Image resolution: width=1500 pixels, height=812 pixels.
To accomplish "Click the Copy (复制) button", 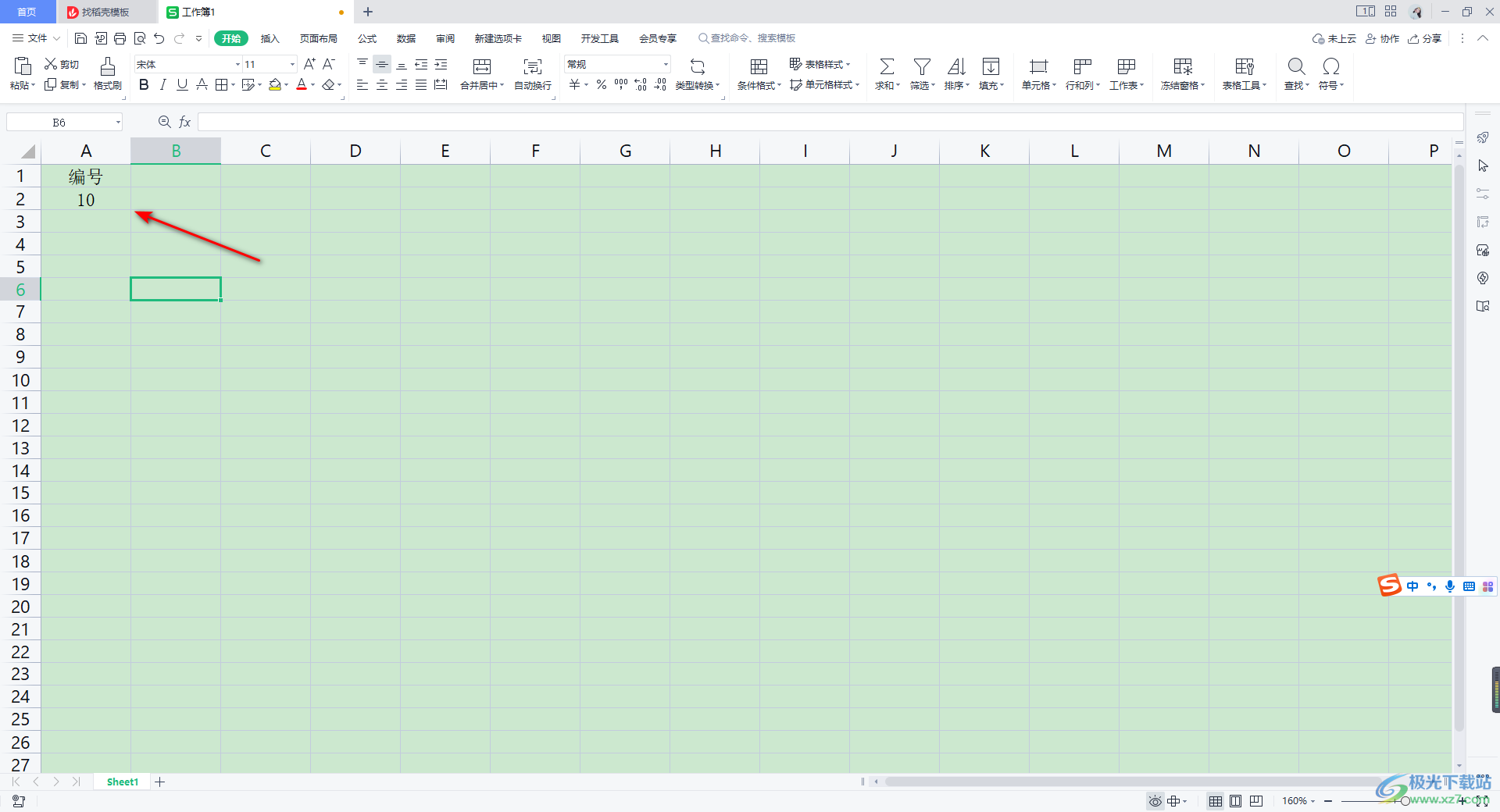I will (x=65, y=84).
